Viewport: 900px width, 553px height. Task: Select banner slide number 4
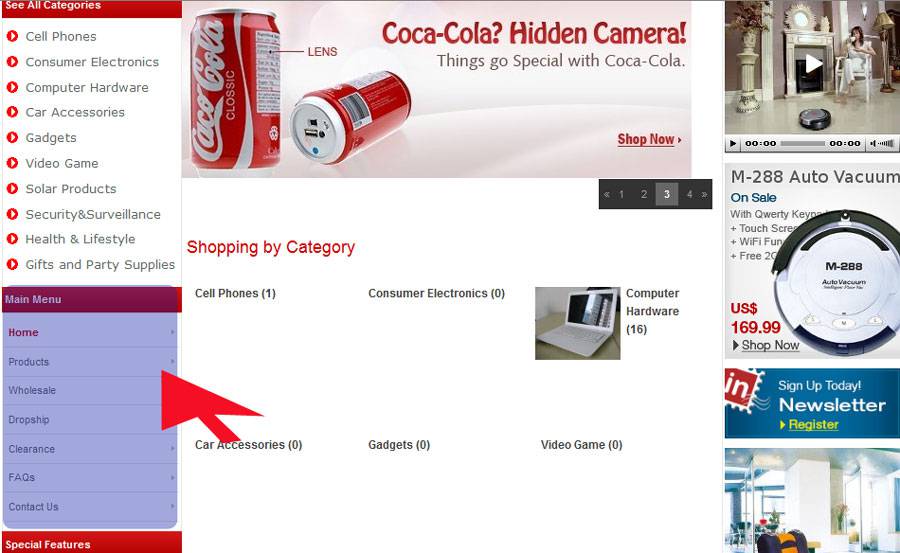(x=689, y=195)
